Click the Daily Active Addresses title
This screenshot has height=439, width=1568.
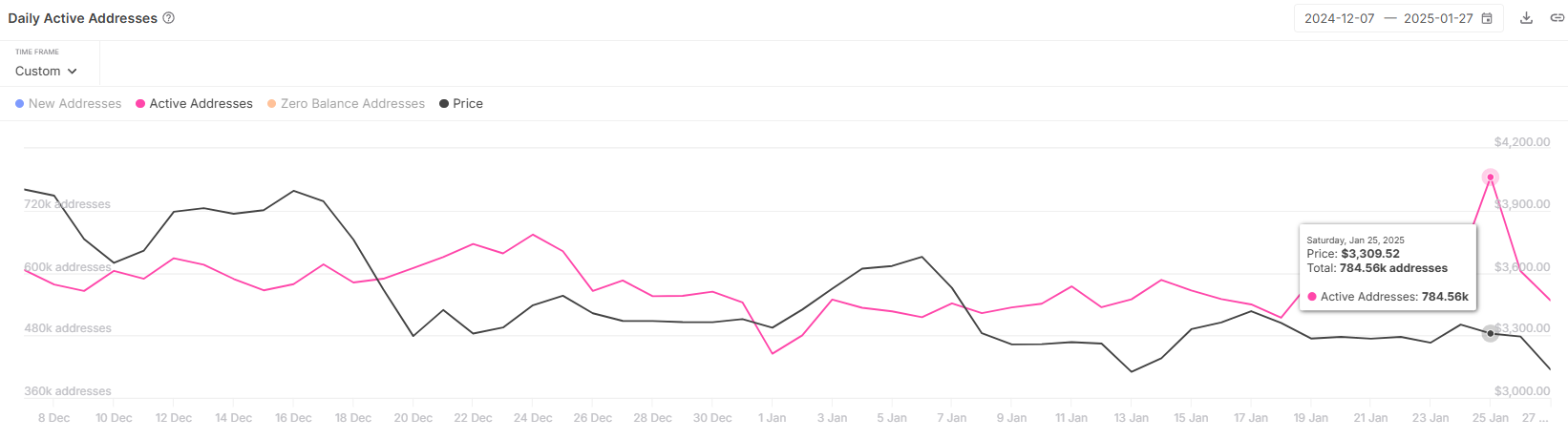(x=82, y=18)
